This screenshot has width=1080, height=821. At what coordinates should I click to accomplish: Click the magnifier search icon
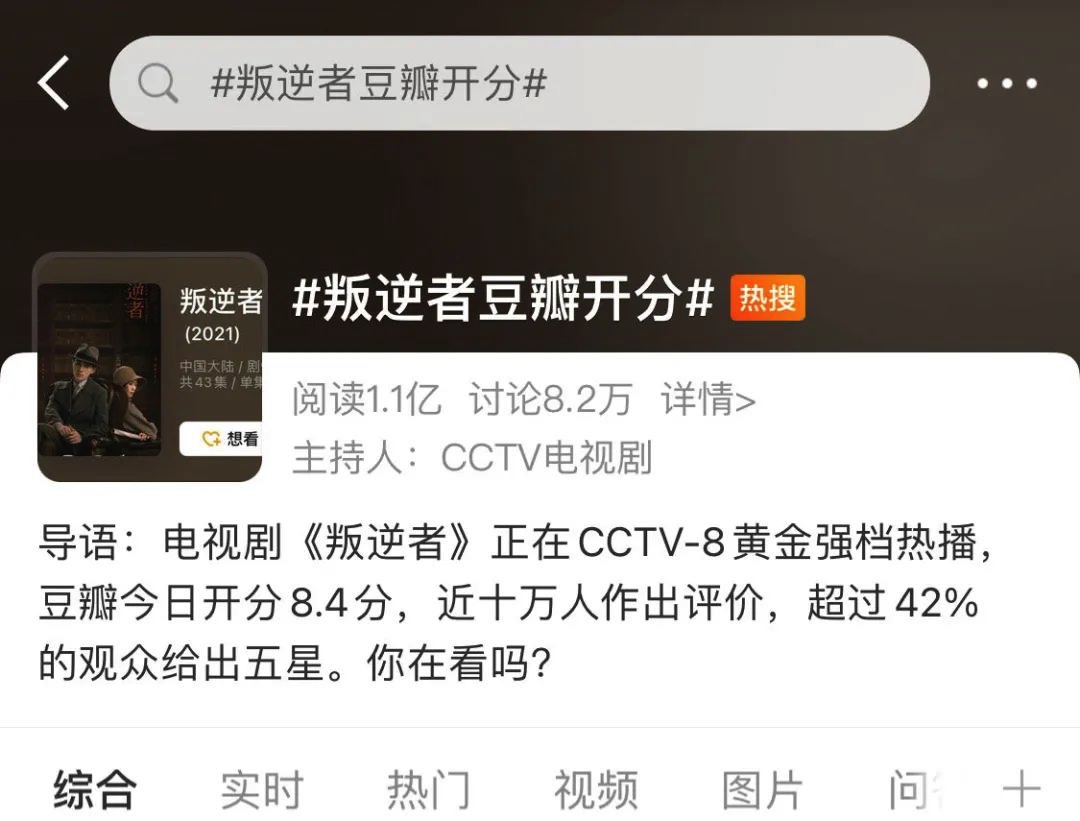click(158, 83)
